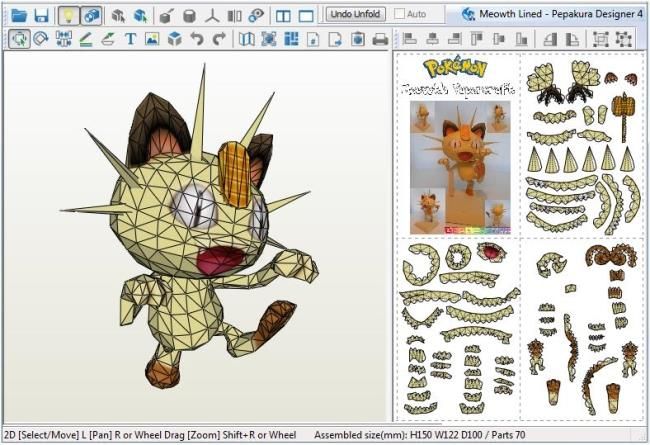This screenshot has width=650, height=445.
Task: Select the Join/Disjoin faces tool
Action: 63,39
